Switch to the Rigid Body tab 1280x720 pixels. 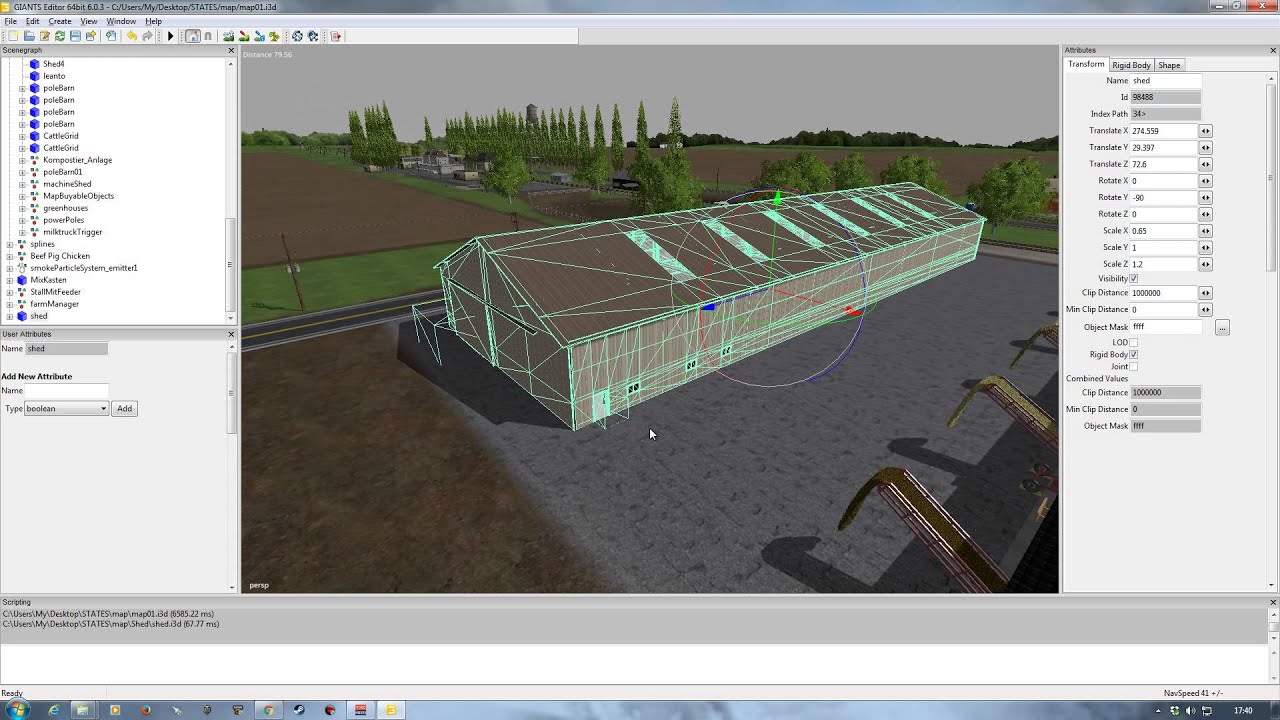tap(1132, 65)
